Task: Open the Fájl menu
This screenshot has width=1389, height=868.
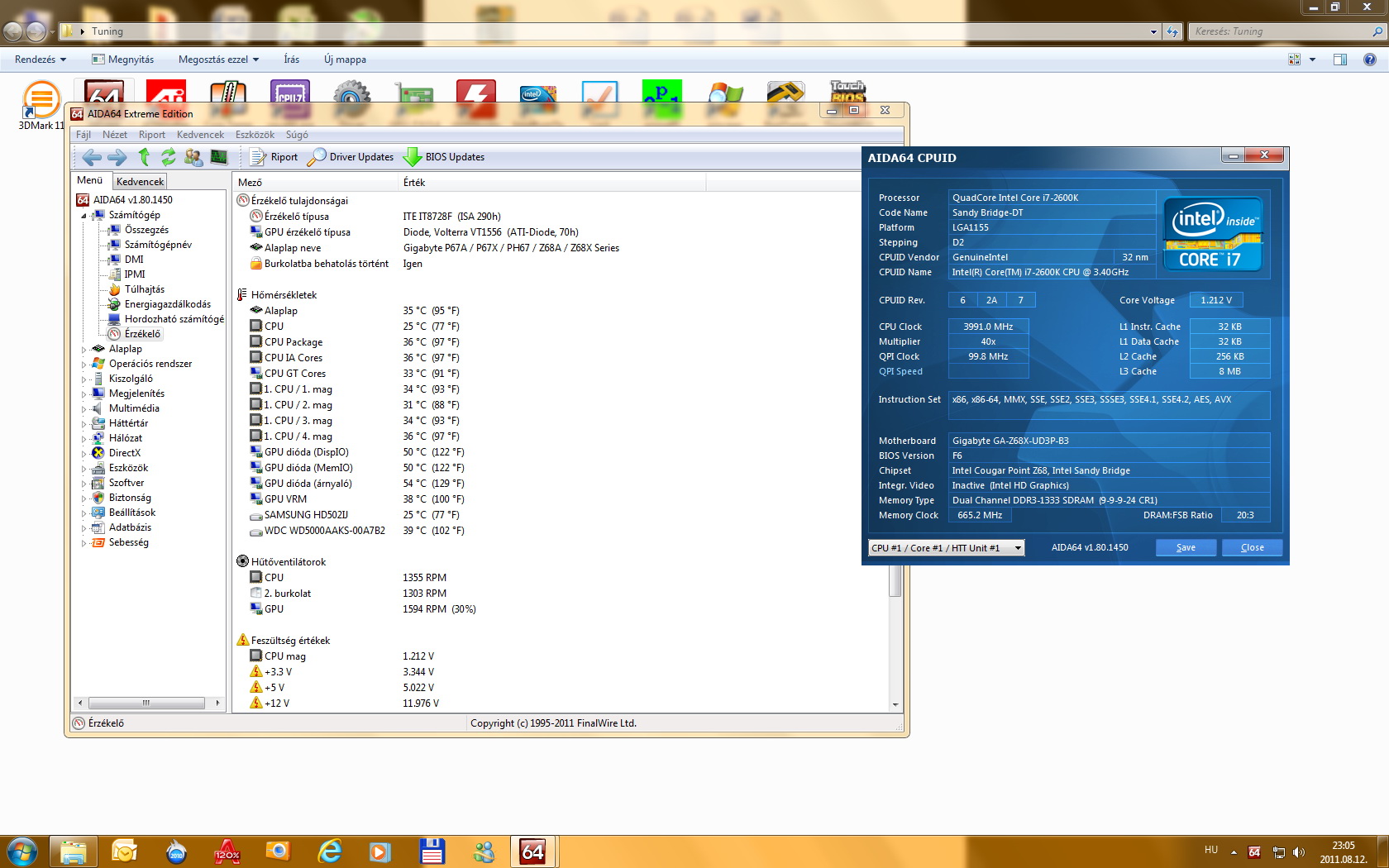Action: pyautogui.click(x=84, y=135)
